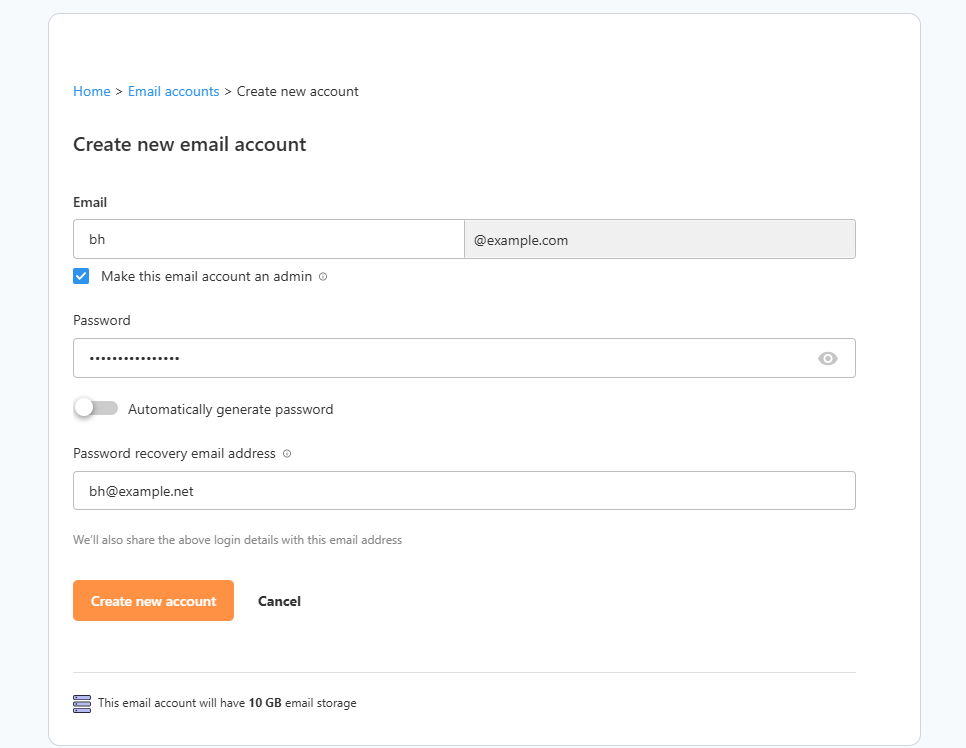Enable Automatically generate password
Image resolution: width=966 pixels, height=748 pixels.
click(95, 408)
